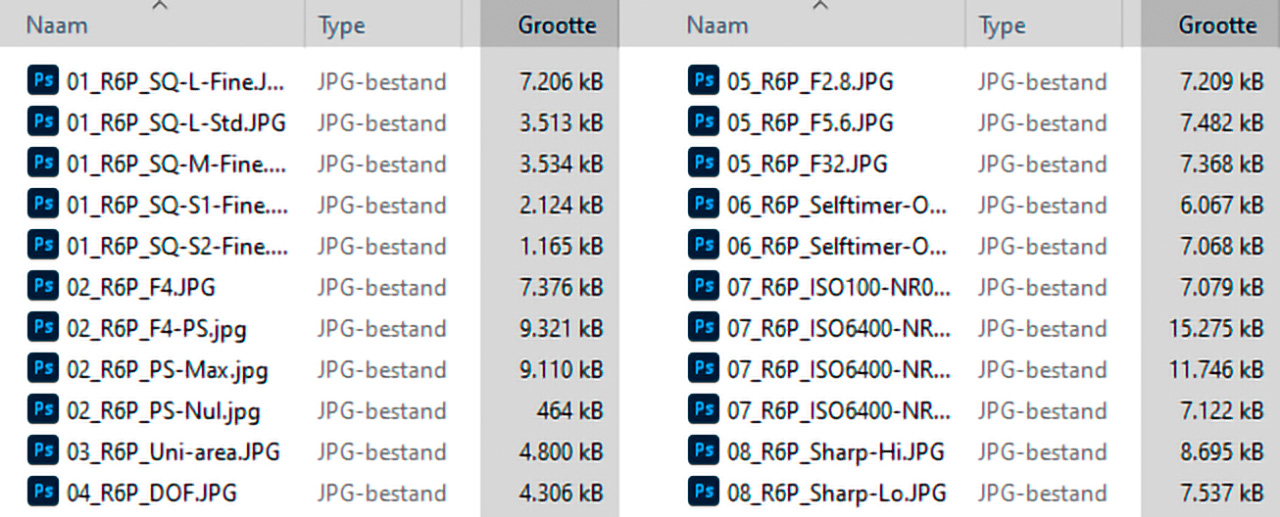Sort right list by Grootte column
Viewport: 1280px width, 517px height.
pyautogui.click(x=1216, y=26)
